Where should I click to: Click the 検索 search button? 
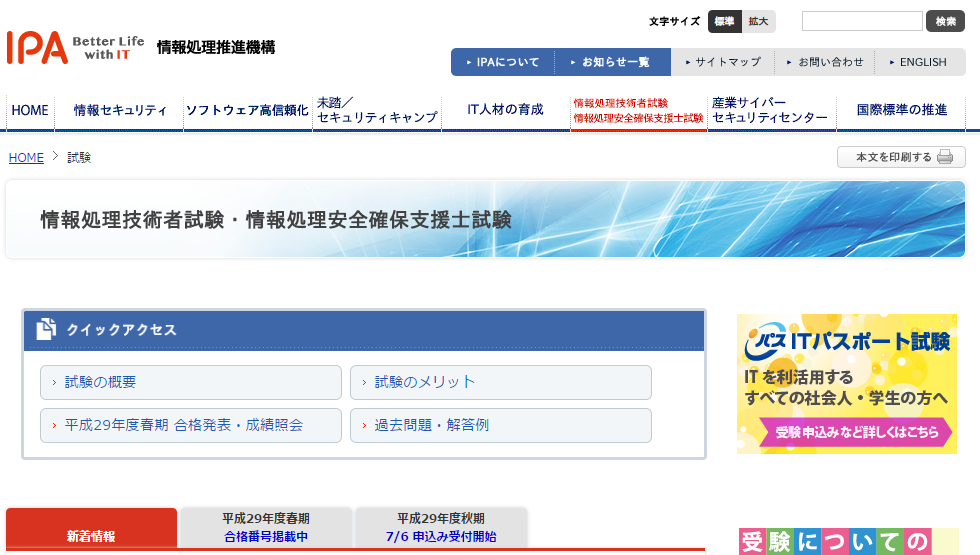pos(945,21)
